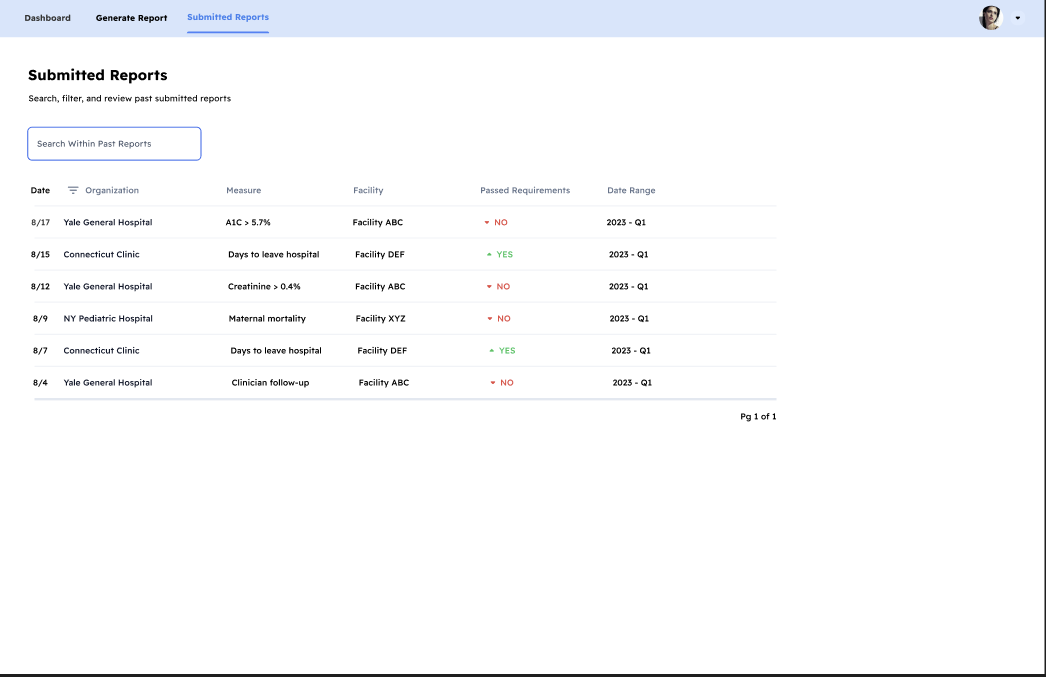1046x677 pixels.
Task: Switch to the Dashboard tab
Action: point(47,17)
